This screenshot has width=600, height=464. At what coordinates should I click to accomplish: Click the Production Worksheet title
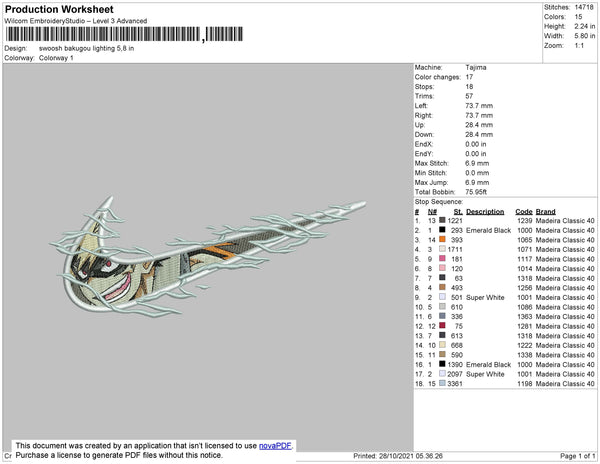click(x=59, y=10)
